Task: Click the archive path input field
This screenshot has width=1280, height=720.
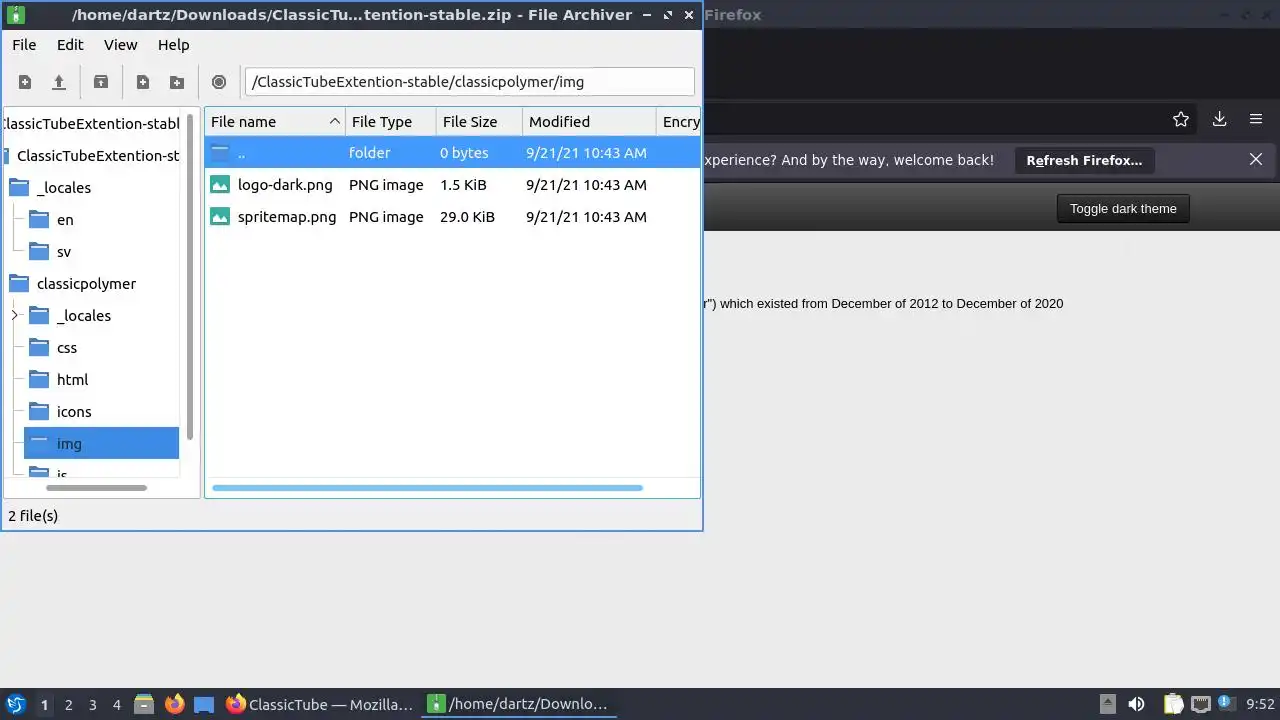Action: pyautogui.click(x=469, y=82)
